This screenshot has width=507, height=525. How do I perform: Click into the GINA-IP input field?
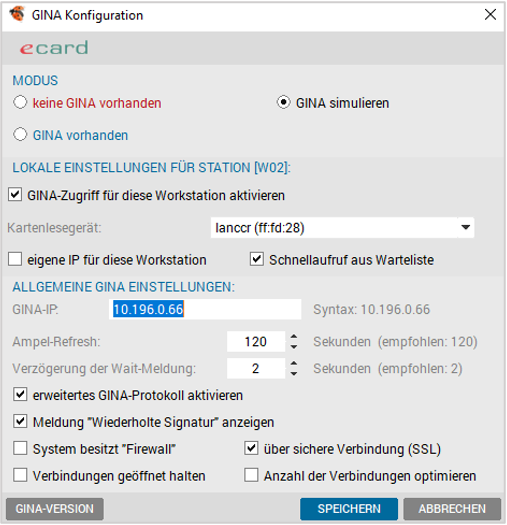coord(205,309)
